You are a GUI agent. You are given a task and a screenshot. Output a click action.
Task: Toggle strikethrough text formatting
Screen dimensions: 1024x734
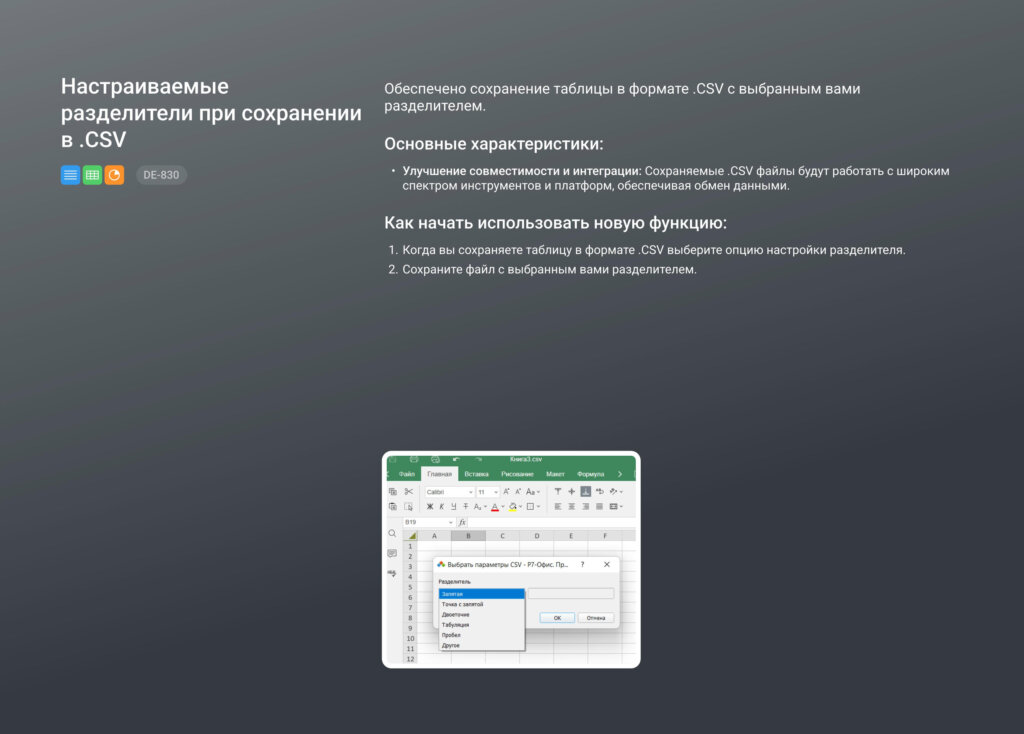pos(465,507)
